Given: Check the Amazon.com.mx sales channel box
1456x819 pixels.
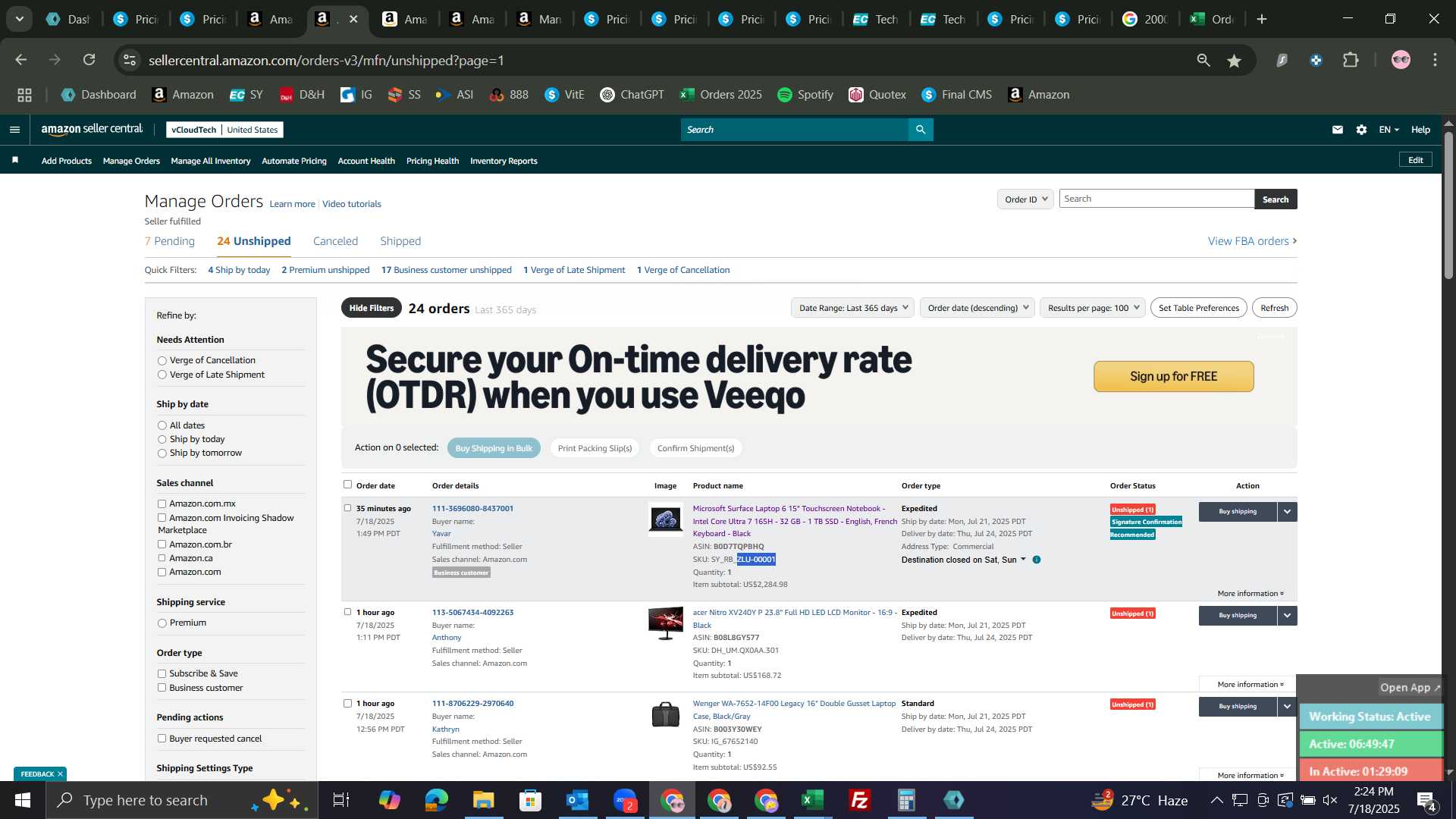Looking at the screenshot, I should (162, 504).
